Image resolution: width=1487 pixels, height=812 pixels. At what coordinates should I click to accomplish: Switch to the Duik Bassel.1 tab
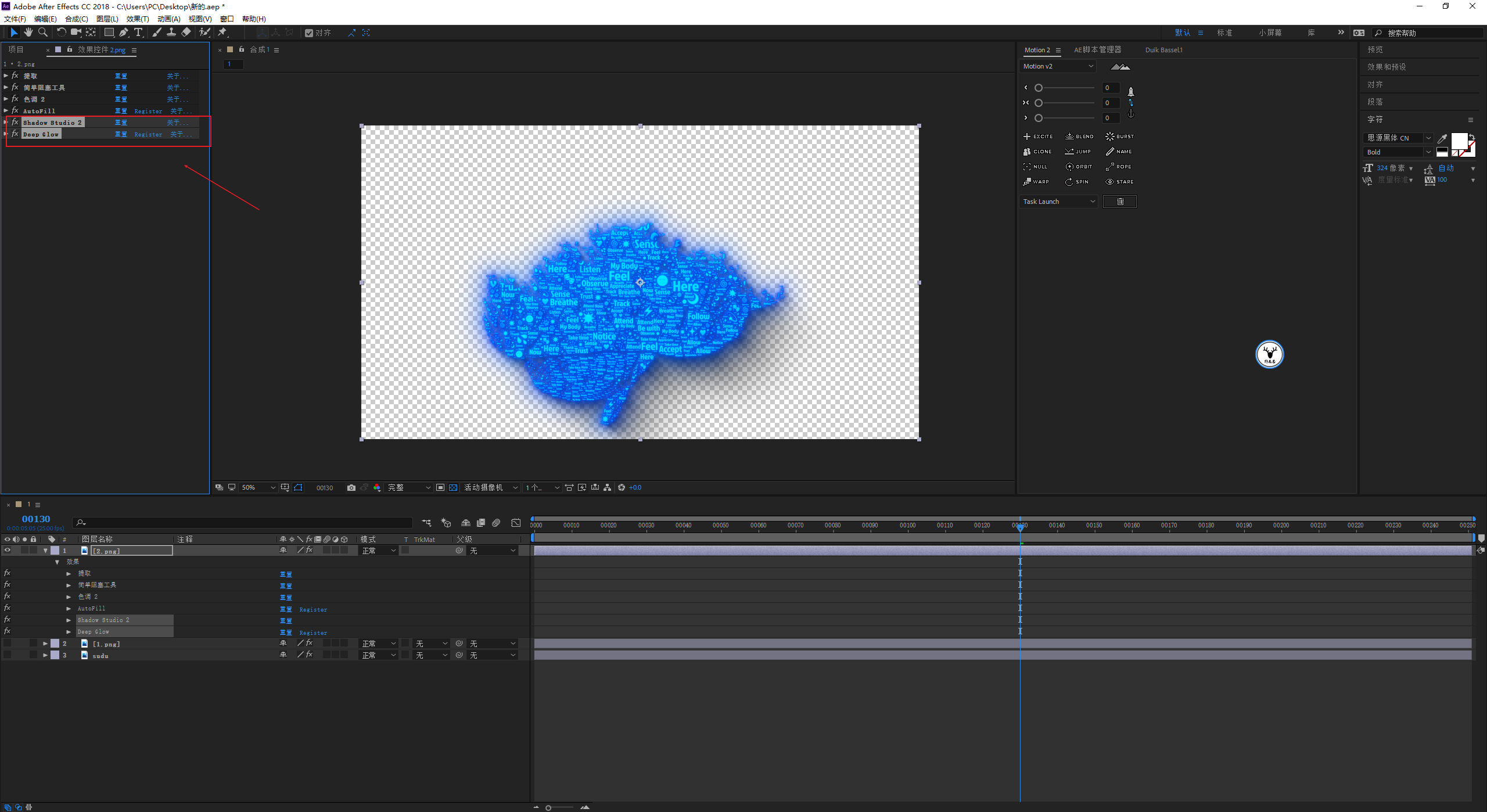click(1163, 50)
